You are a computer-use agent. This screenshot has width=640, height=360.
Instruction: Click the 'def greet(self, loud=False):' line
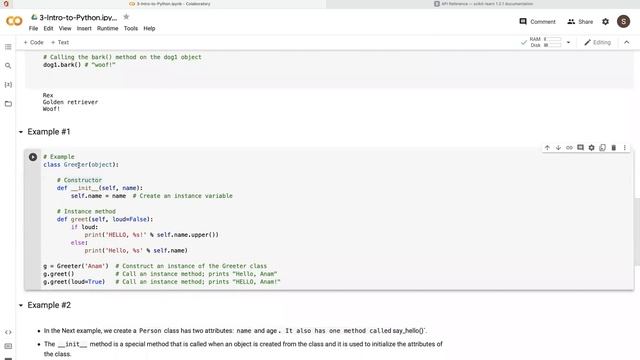(105, 220)
